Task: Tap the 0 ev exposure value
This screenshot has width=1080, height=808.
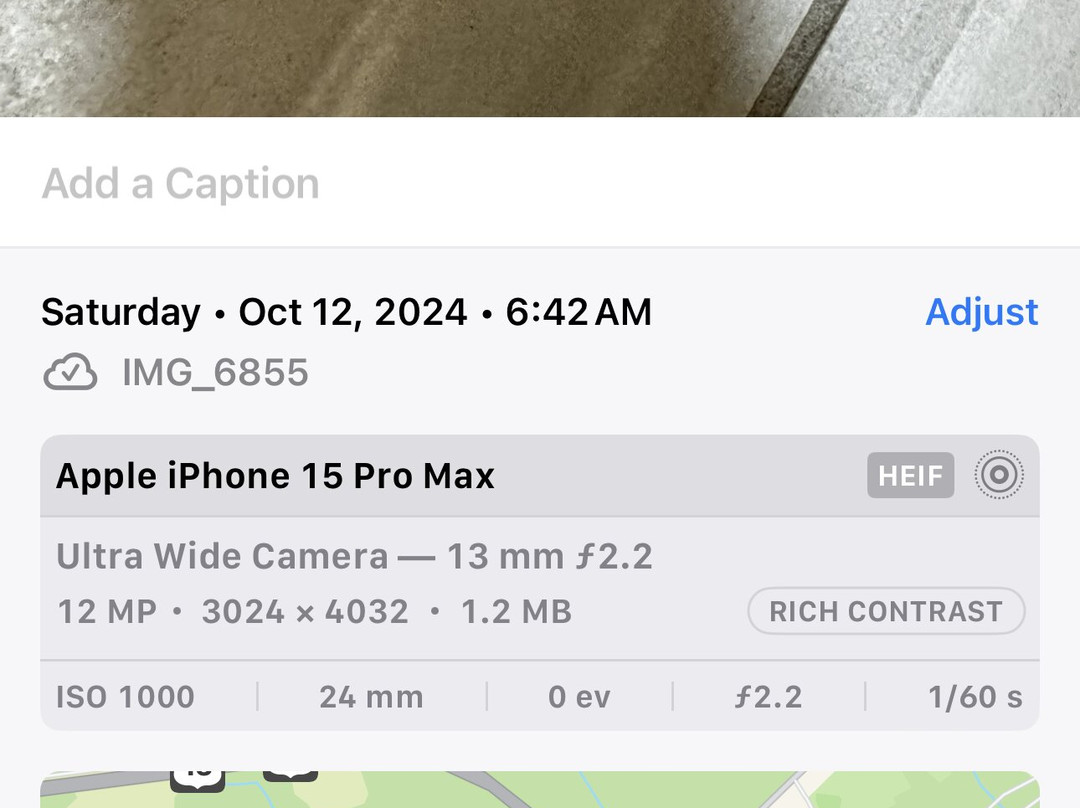Action: [579, 697]
